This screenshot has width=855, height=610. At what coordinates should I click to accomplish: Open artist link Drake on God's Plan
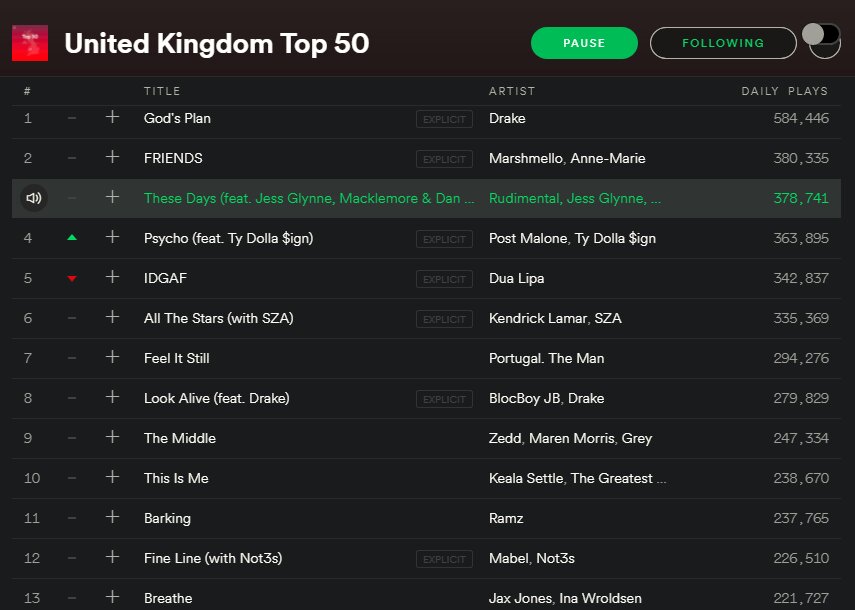click(x=507, y=118)
